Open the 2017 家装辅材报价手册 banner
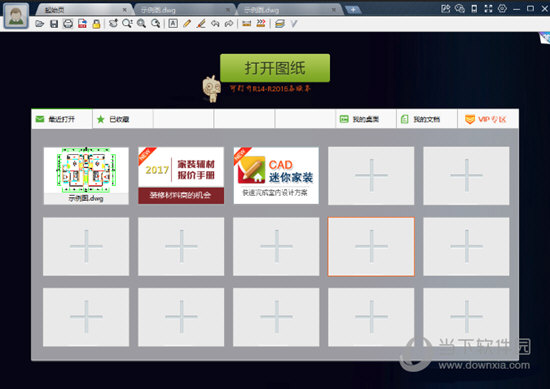 [x=181, y=175]
